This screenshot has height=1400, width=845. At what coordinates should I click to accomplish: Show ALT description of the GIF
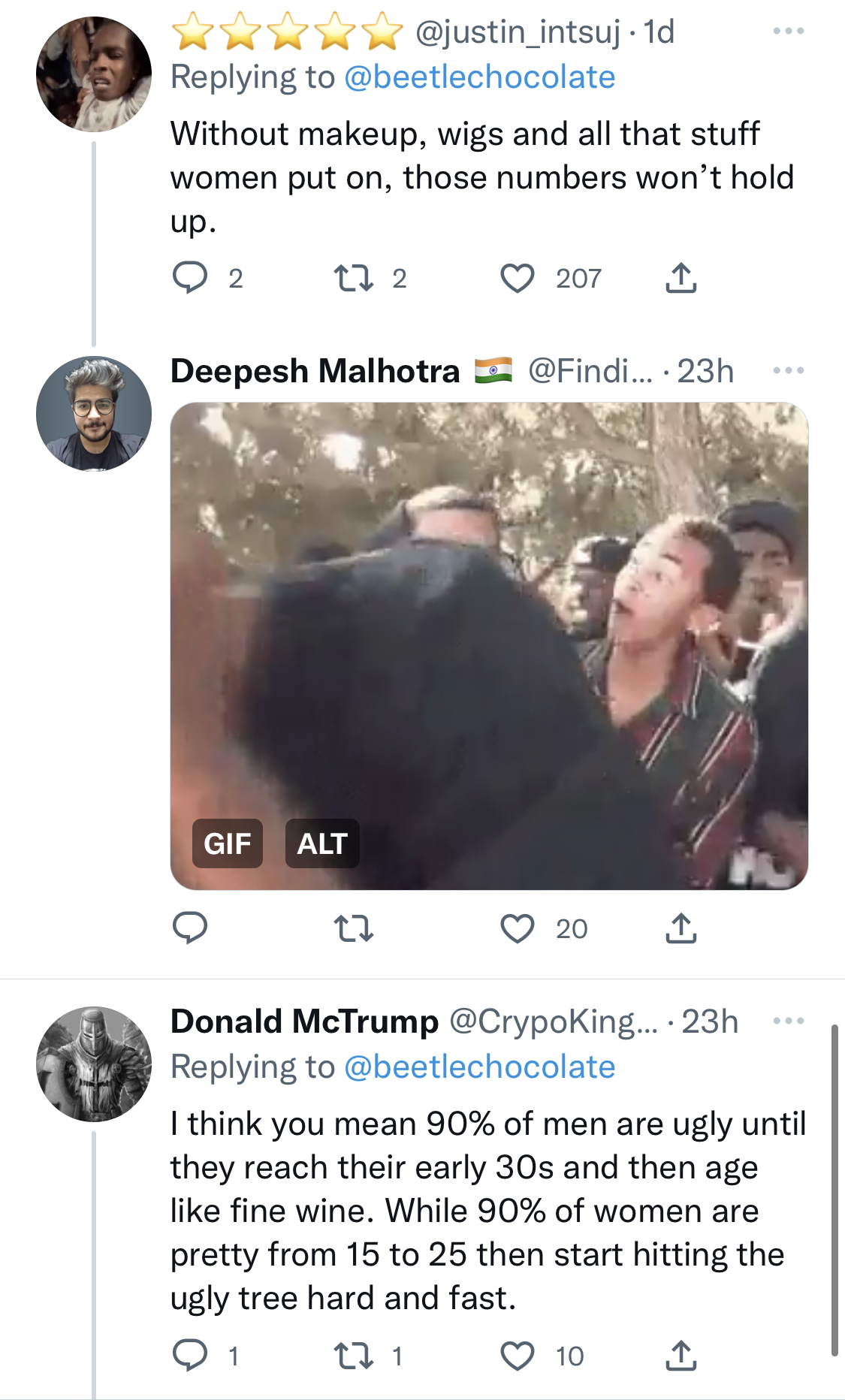[322, 843]
